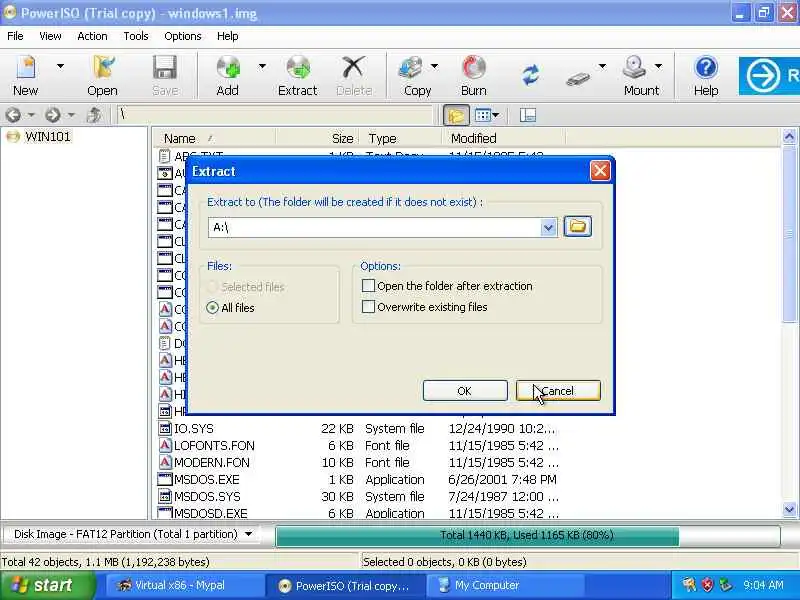800x600 pixels.
Task: Open the File menu
Action: (x=15, y=36)
